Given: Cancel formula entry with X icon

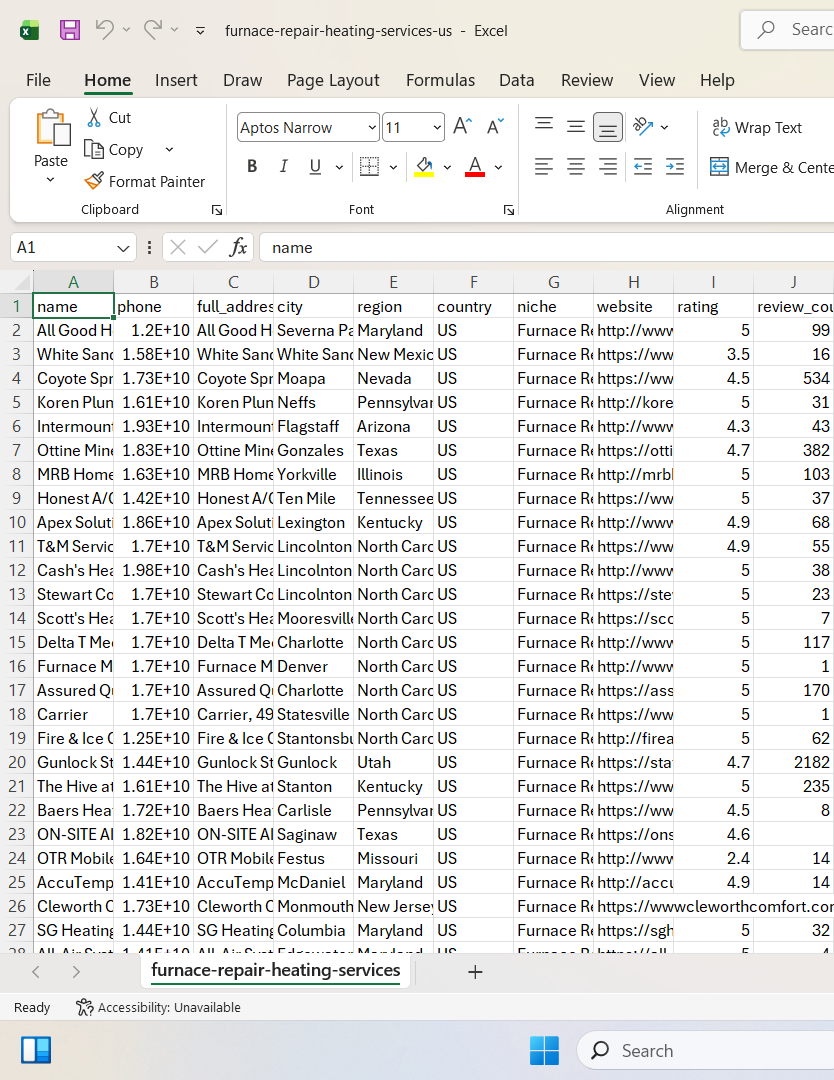Looking at the screenshot, I should coord(178,247).
